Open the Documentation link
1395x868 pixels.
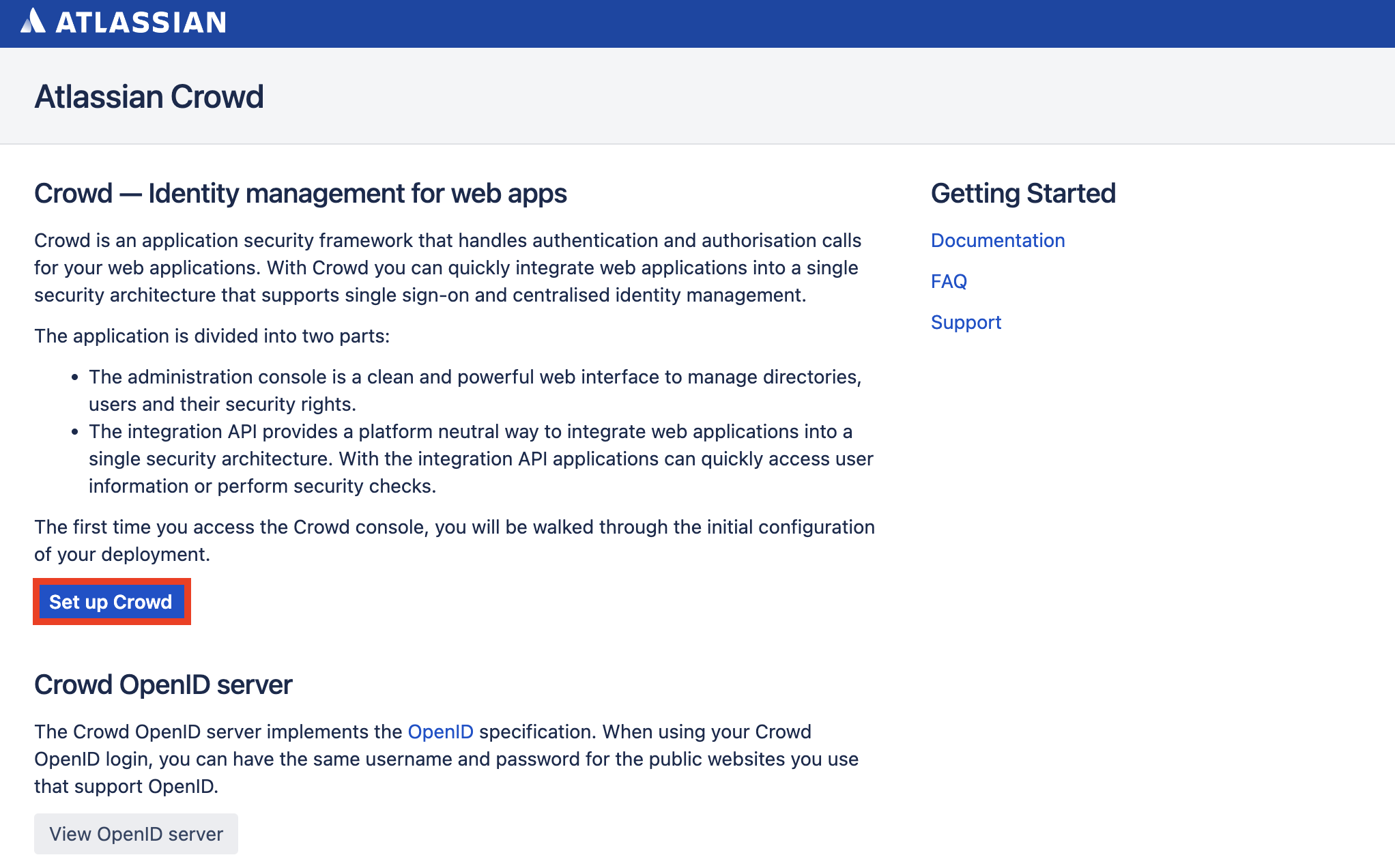997,240
